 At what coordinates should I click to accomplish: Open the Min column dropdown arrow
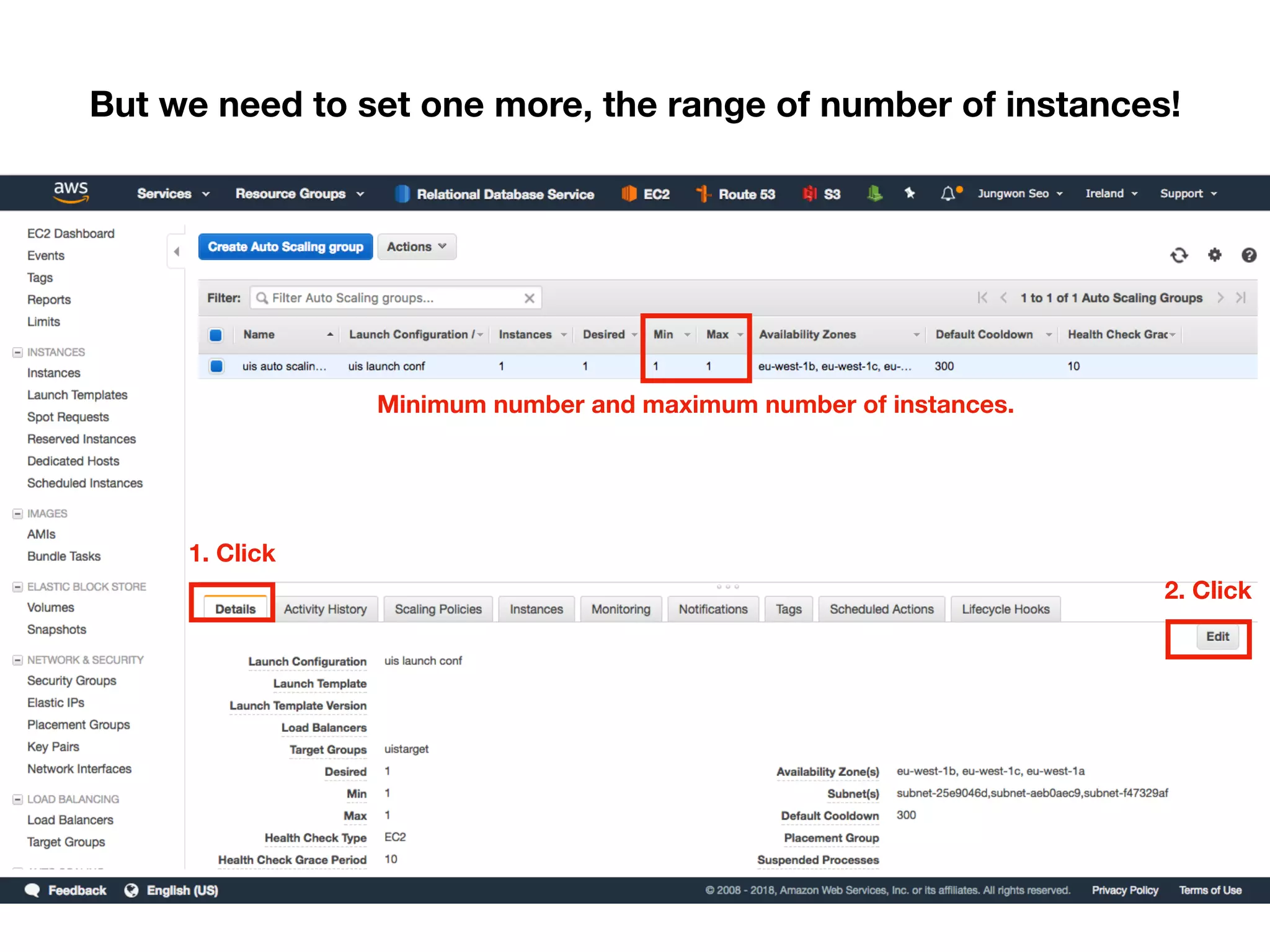[x=687, y=335]
